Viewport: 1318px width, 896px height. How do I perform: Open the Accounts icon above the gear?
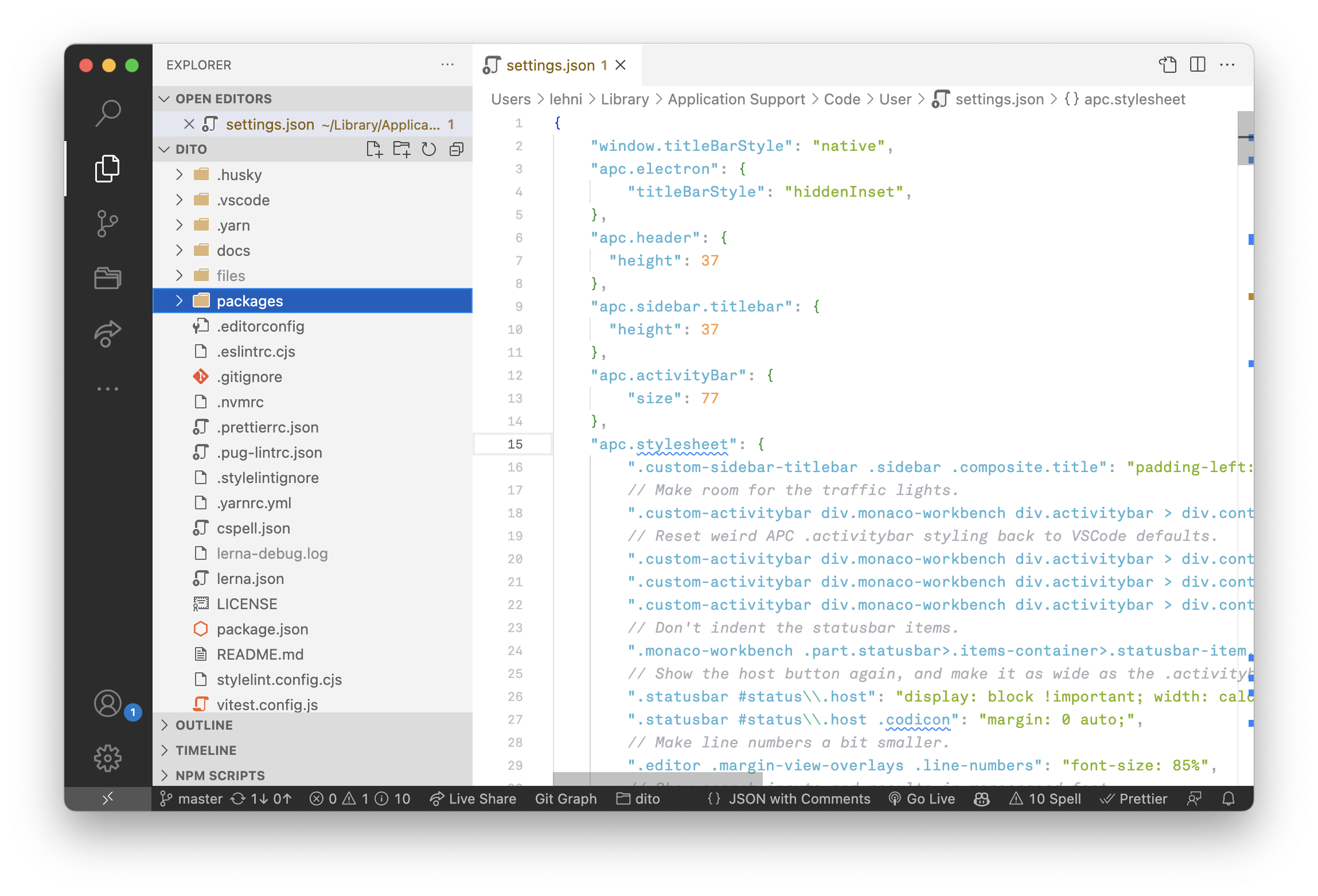(108, 704)
